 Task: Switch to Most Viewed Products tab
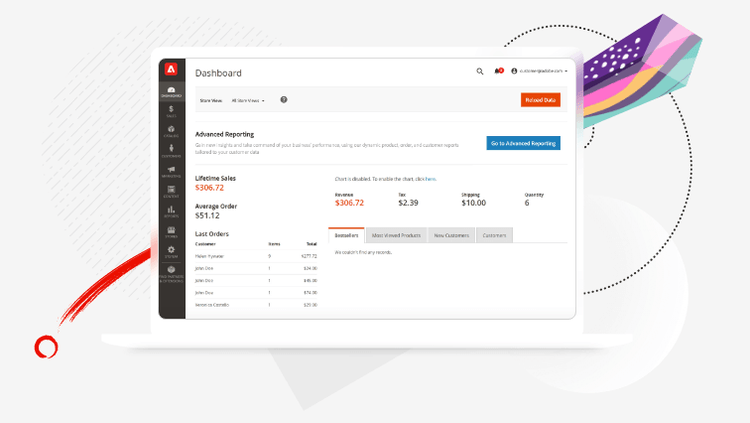tap(394, 236)
